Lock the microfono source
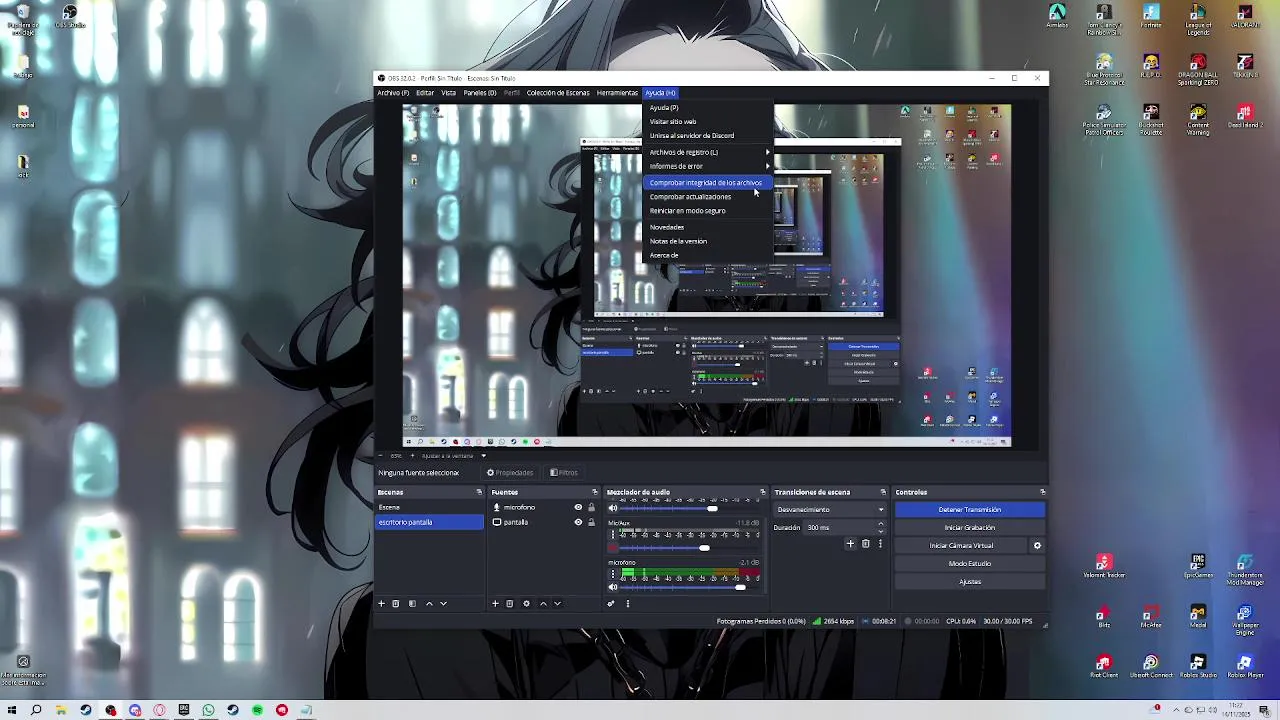This screenshot has height=720, width=1280. click(x=591, y=508)
